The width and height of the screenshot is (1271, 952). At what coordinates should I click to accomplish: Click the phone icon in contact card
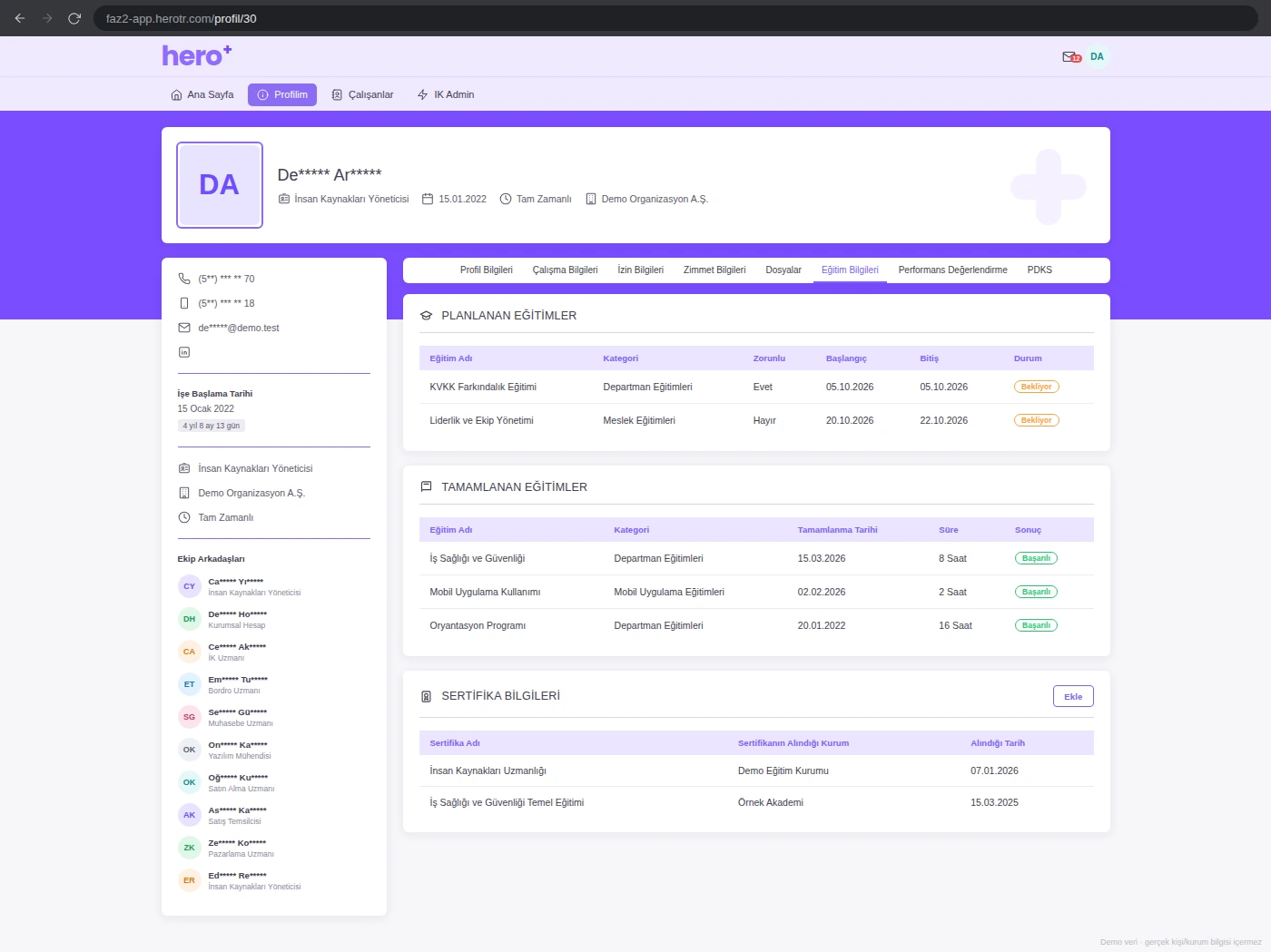(184, 279)
